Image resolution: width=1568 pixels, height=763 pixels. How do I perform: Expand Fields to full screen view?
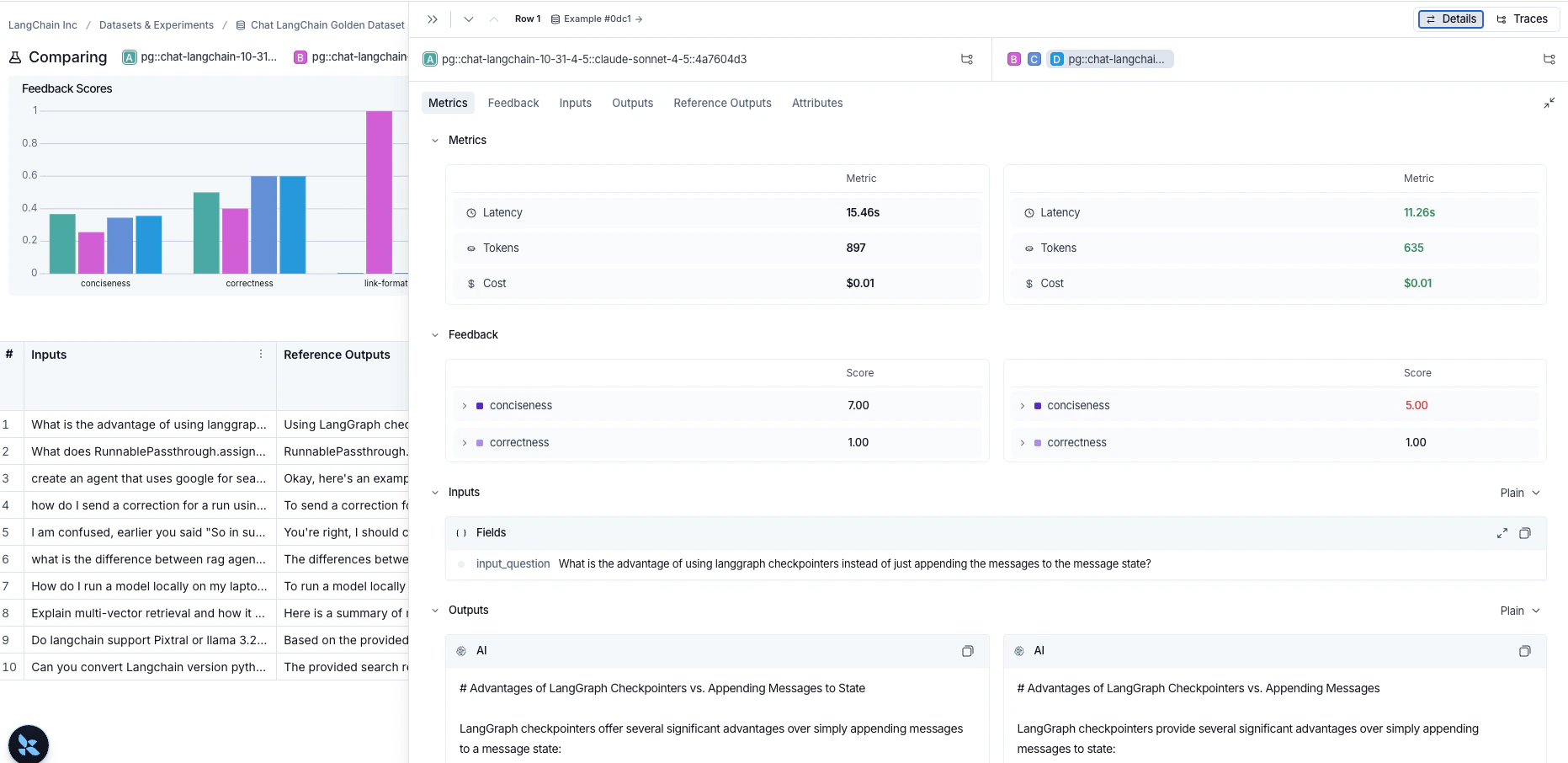pyautogui.click(x=1502, y=532)
